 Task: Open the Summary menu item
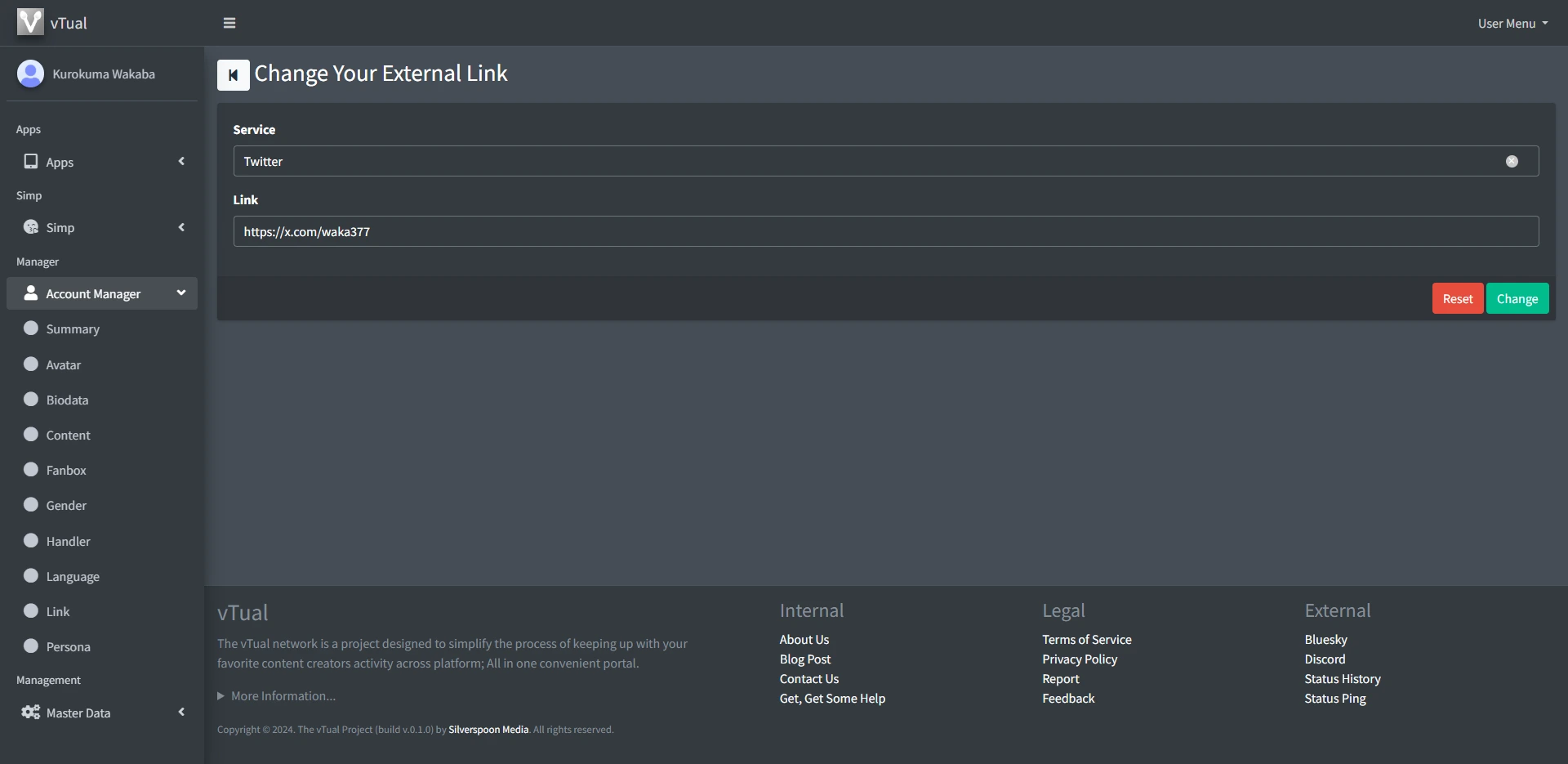[73, 329]
